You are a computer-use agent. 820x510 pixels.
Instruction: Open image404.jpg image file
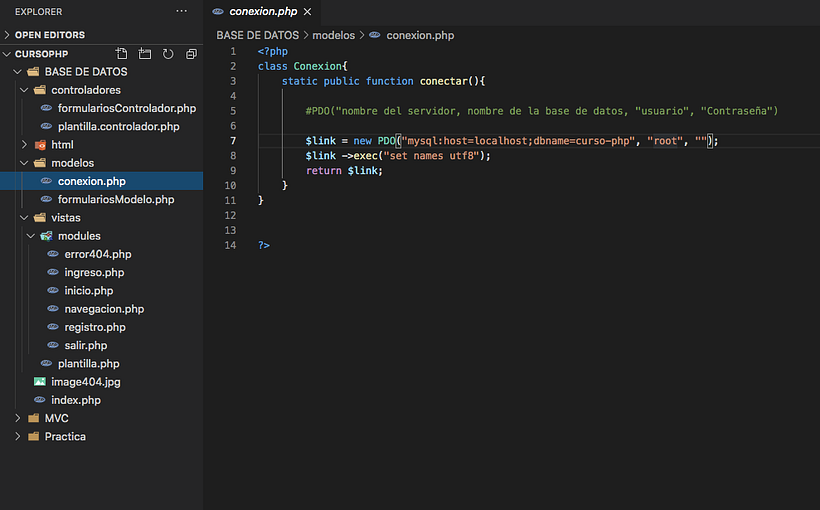[101, 382]
